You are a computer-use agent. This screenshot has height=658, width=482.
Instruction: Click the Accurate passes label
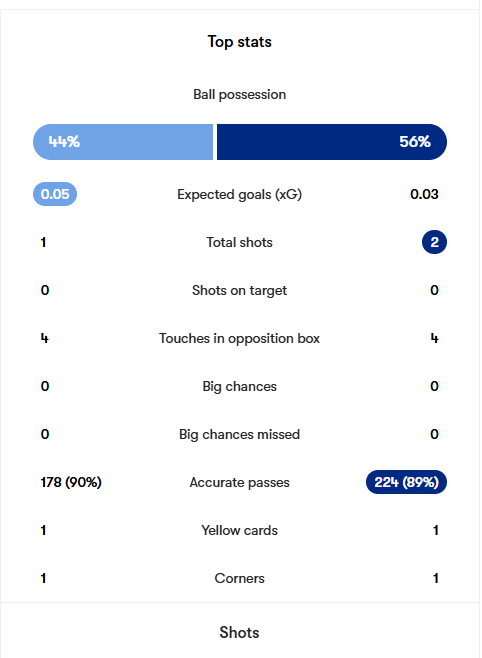240,482
